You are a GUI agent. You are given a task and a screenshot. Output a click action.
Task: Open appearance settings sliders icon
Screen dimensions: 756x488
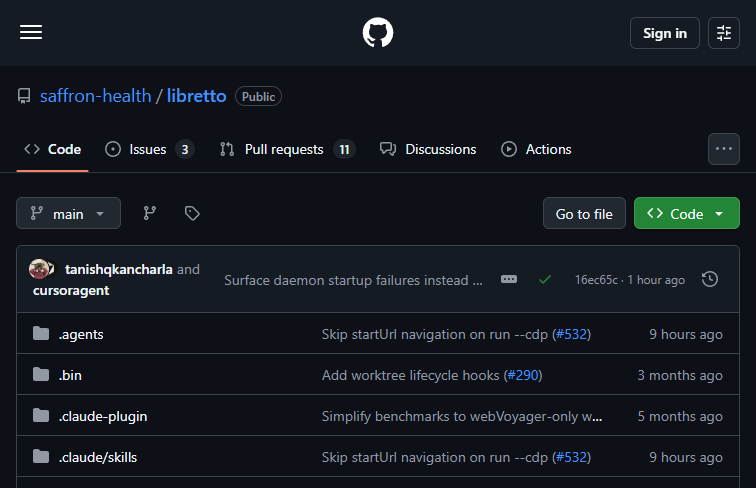(x=724, y=33)
